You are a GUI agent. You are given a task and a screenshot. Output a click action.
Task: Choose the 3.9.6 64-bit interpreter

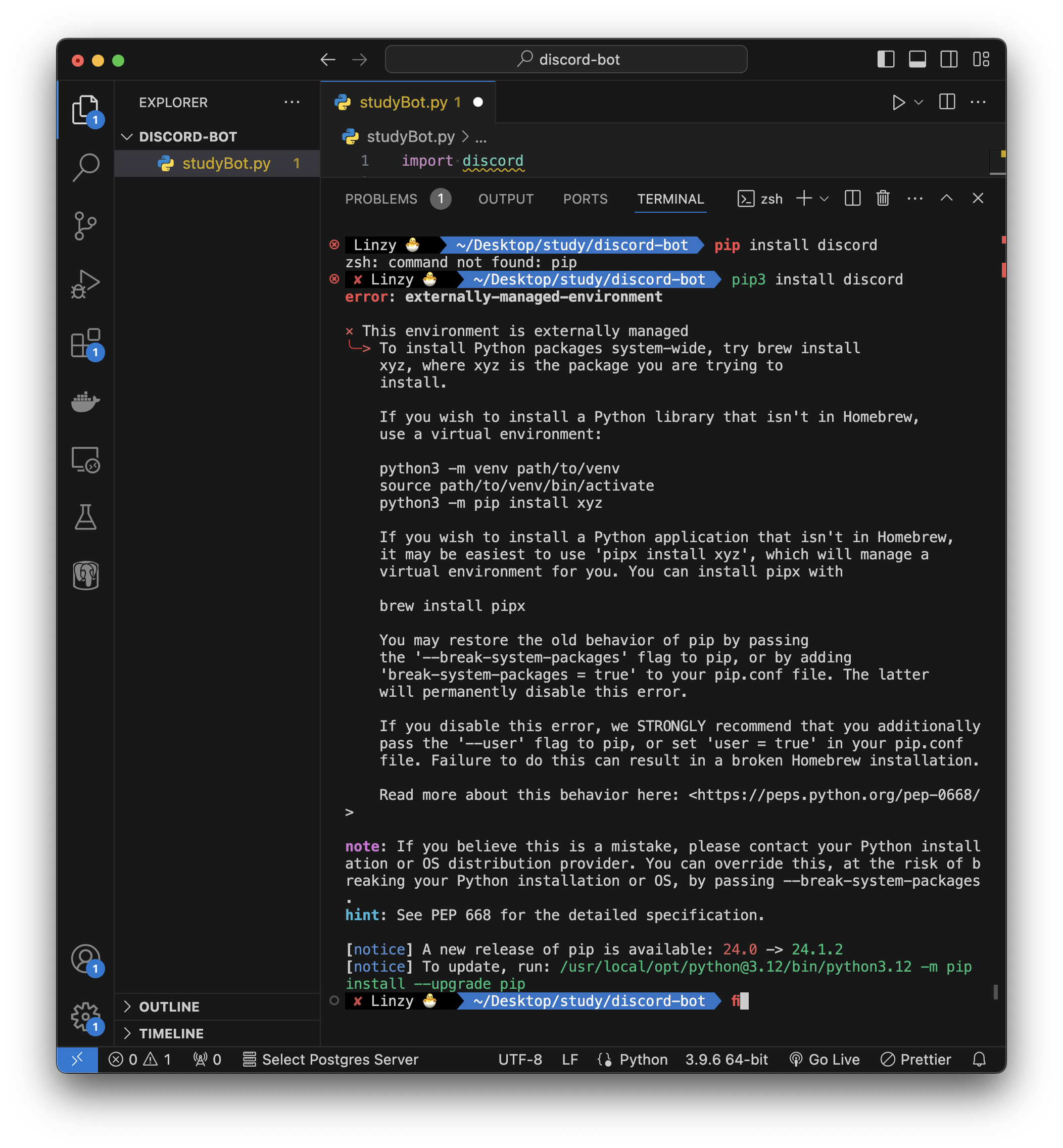click(727, 1059)
